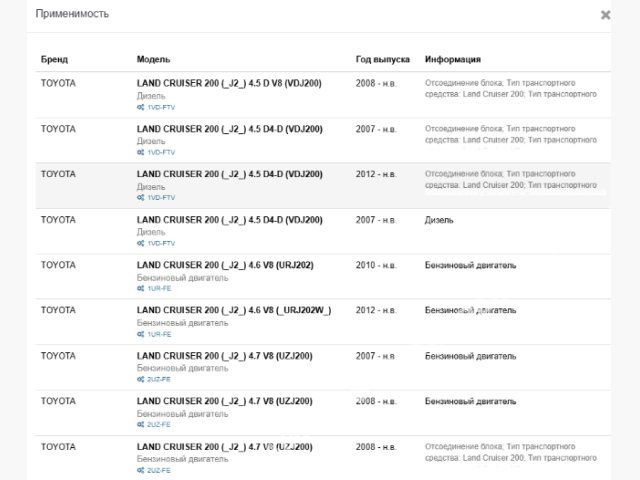Click the Год выпуска column header
The image size is (640, 480).
383,59
